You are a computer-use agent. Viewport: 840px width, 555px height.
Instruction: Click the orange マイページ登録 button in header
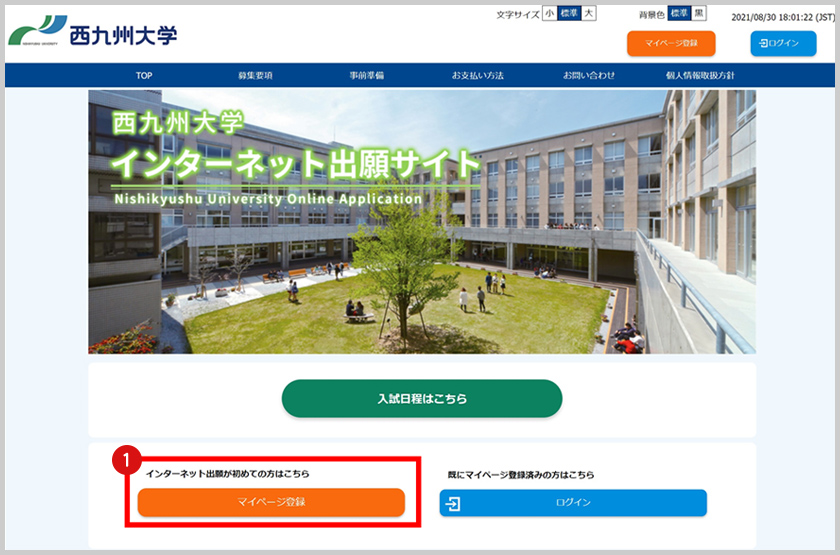[x=671, y=43]
